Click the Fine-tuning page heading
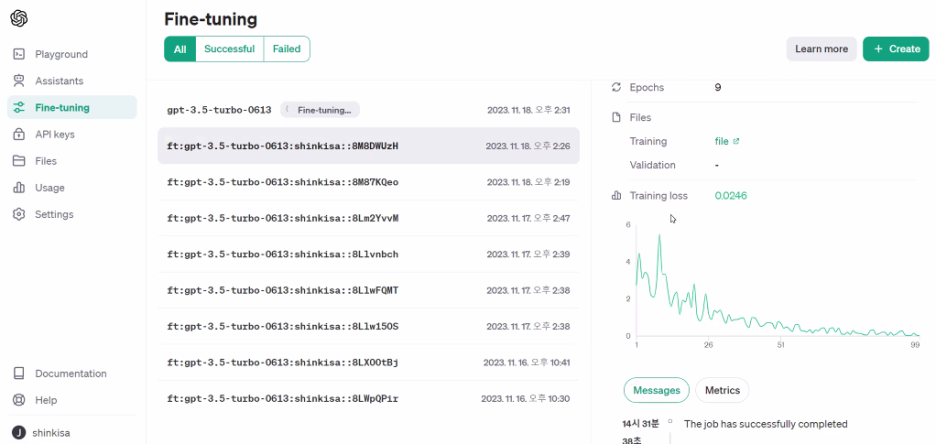 click(211, 20)
